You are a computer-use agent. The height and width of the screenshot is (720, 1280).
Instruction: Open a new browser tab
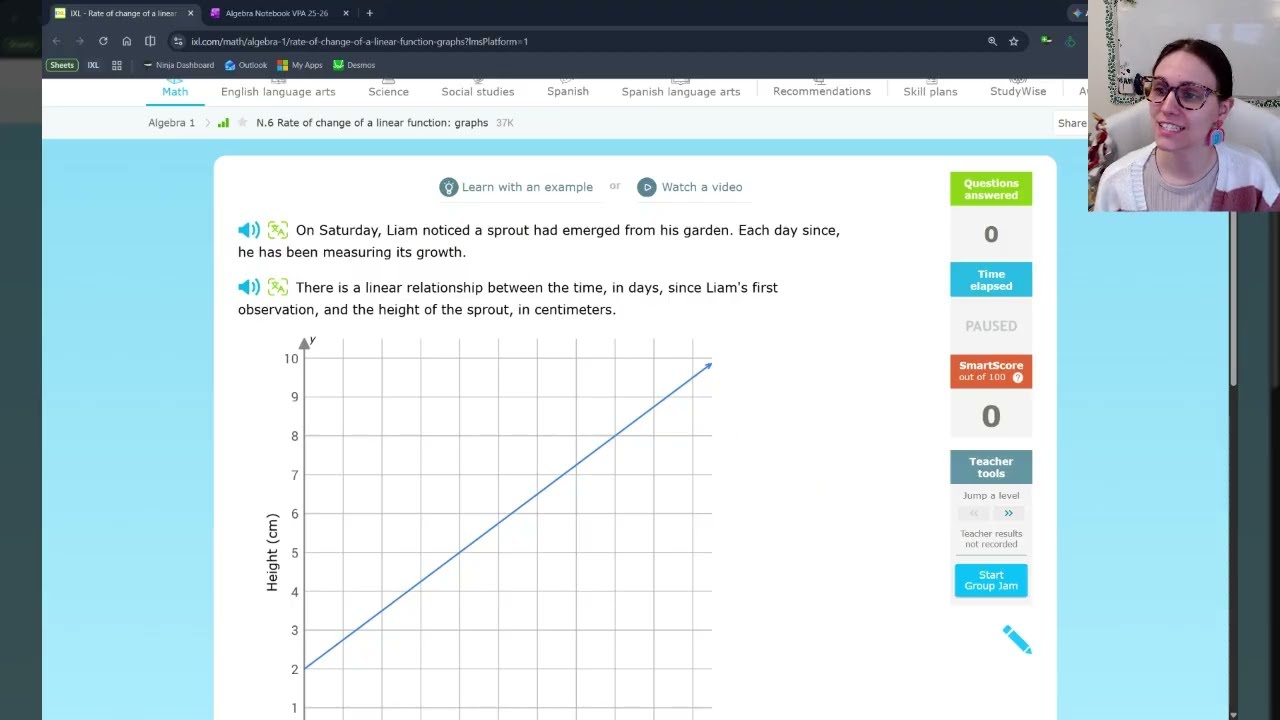[x=370, y=13]
